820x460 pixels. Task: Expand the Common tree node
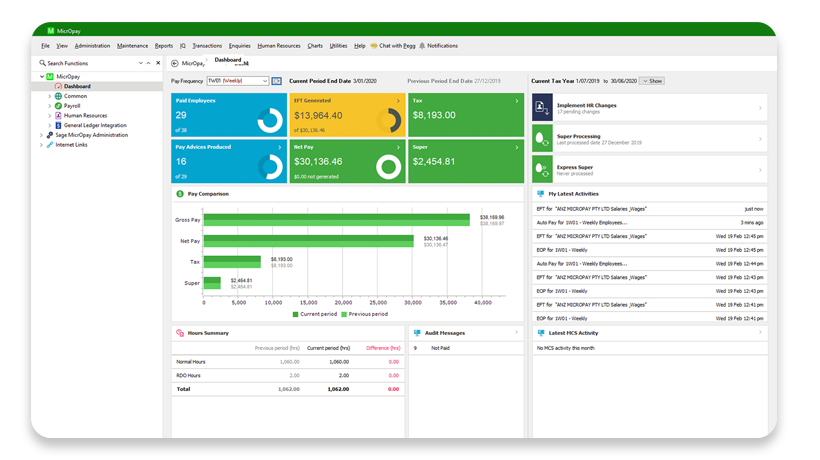tap(50, 96)
